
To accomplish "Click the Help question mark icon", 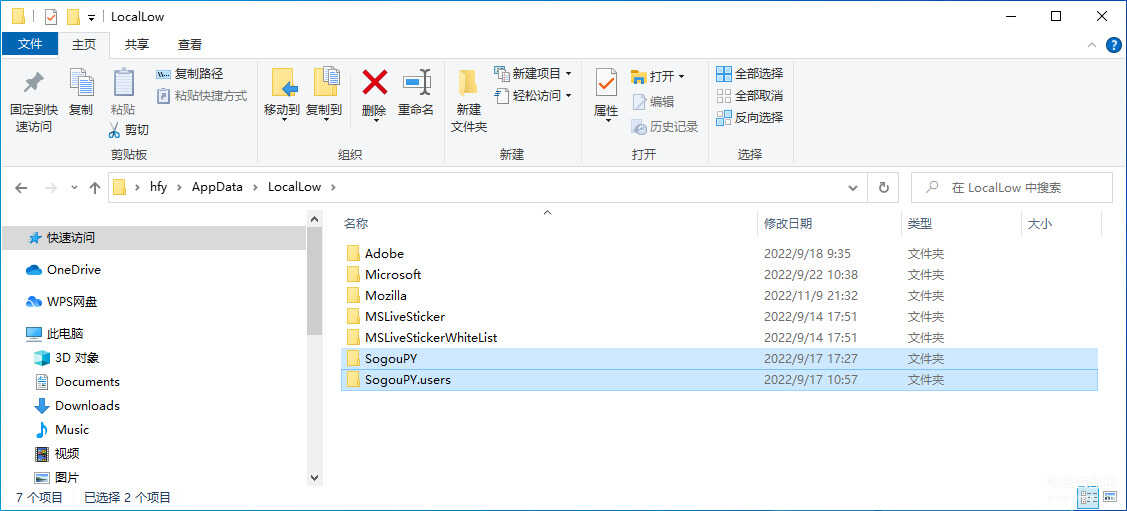I will [1113, 45].
